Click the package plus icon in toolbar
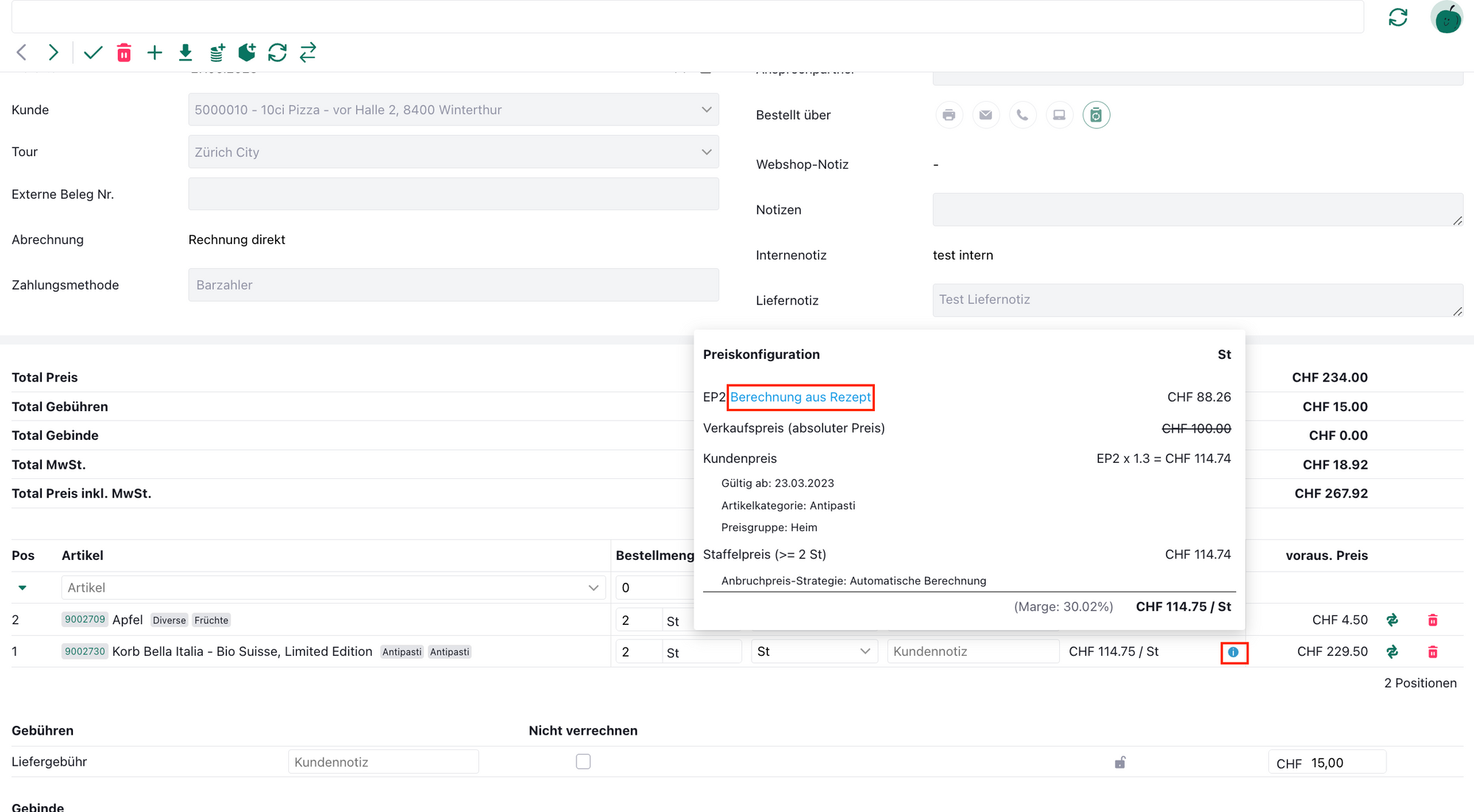This screenshot has width=1474, height=812. [x=247, y=52]
